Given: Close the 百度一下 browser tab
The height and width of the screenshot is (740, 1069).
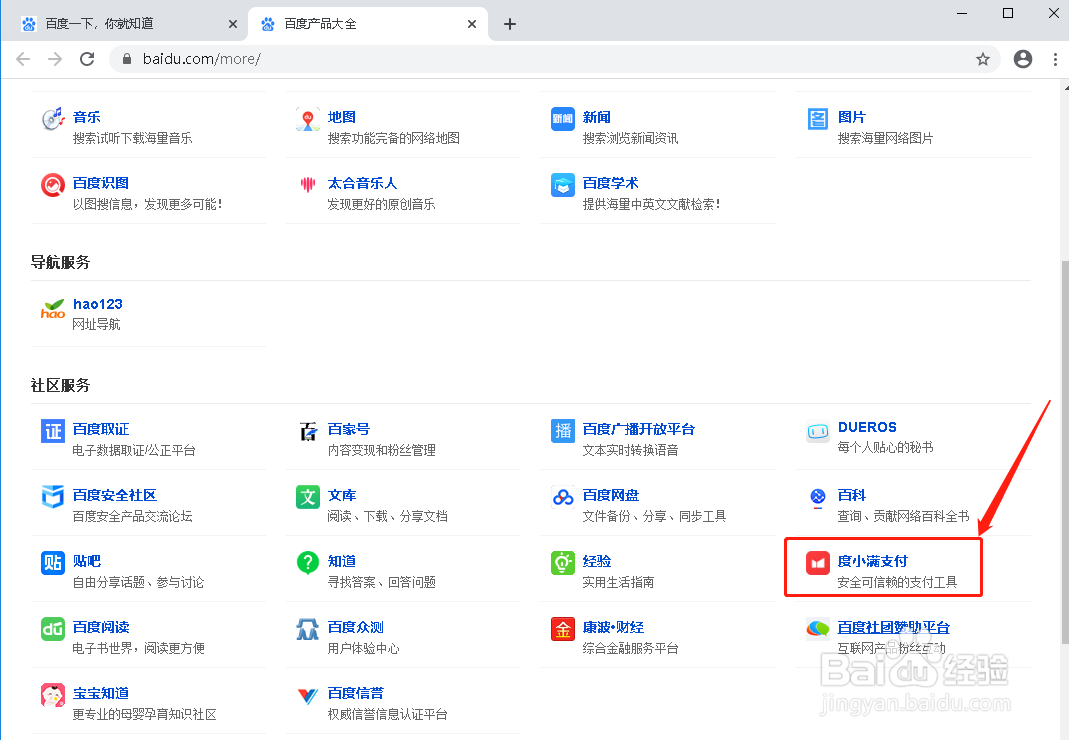Looking at the screenshot, I should coord(232,24).
